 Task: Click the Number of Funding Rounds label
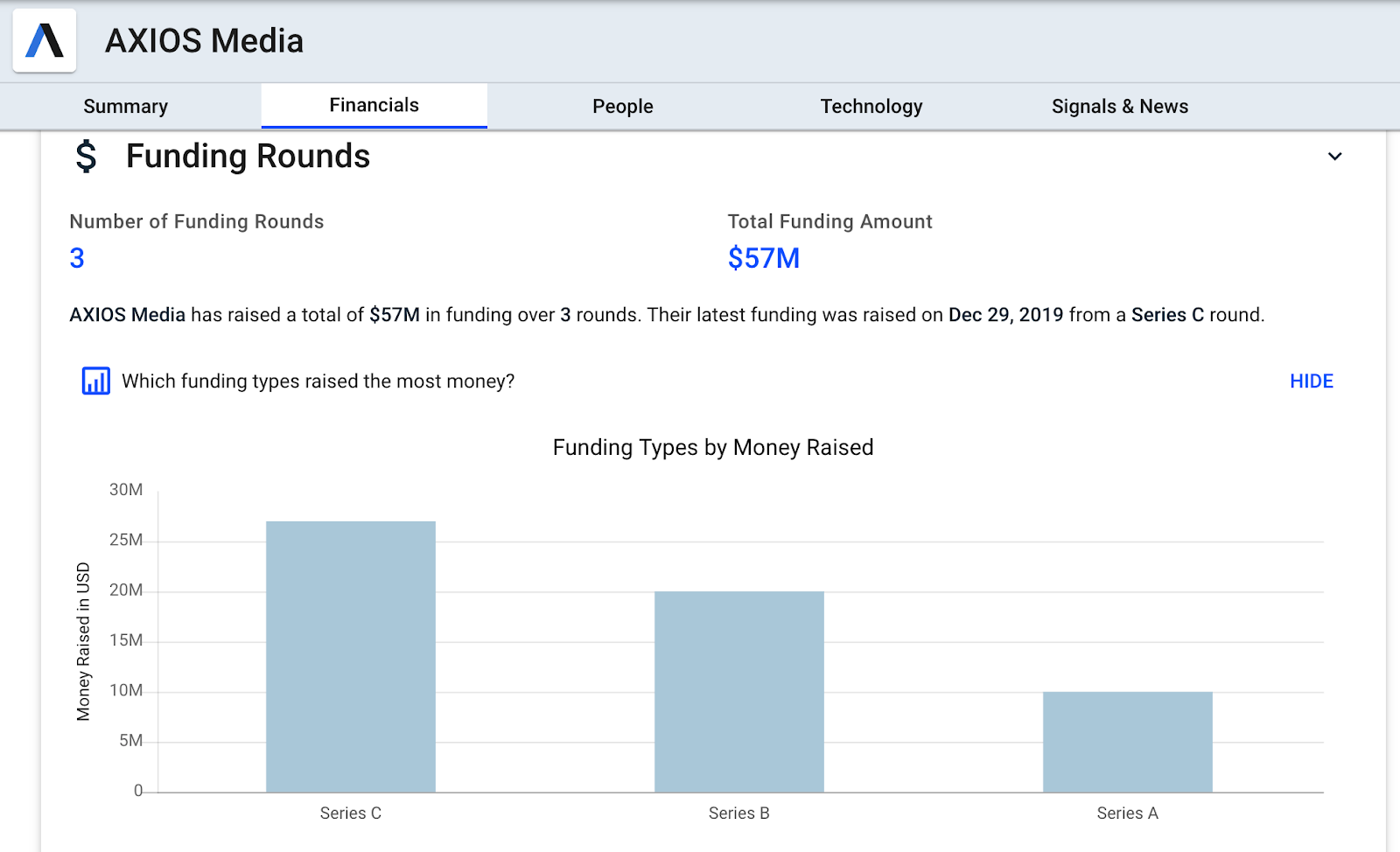197,221
